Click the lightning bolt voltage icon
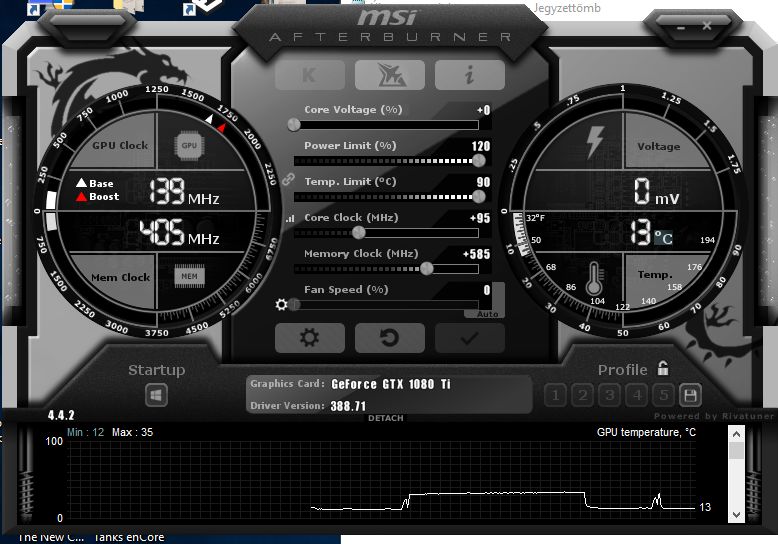 [595, 142]
